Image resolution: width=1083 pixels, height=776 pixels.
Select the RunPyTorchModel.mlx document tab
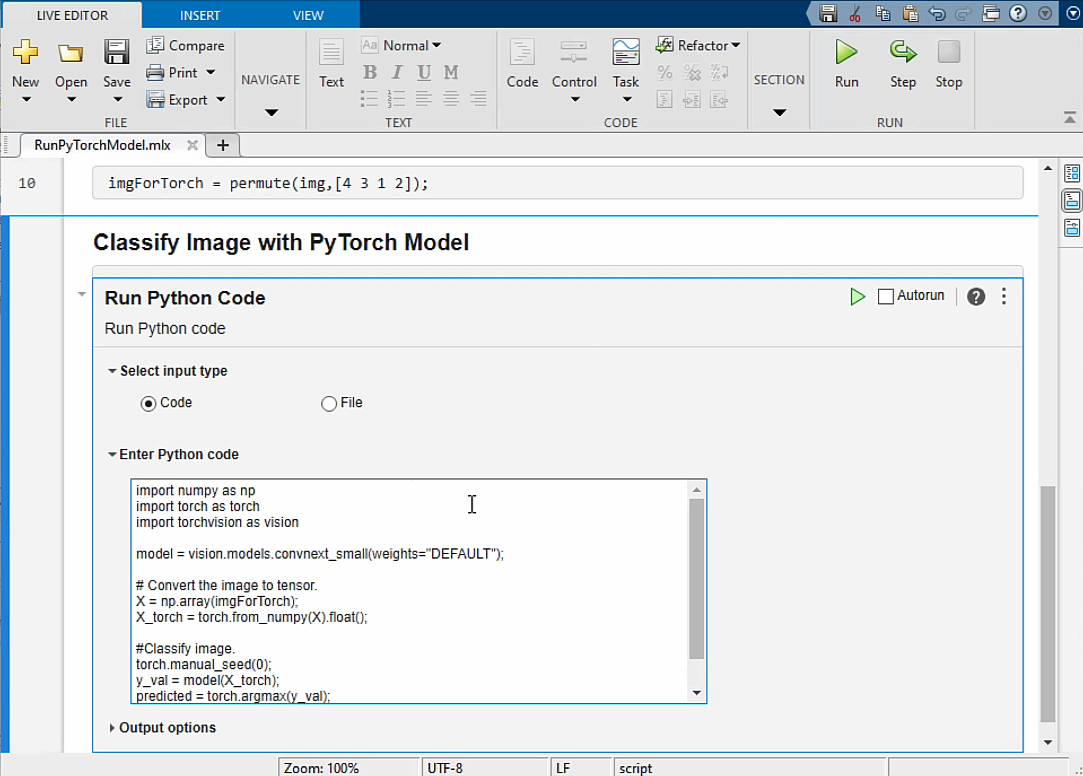click(x=102, y=145)
